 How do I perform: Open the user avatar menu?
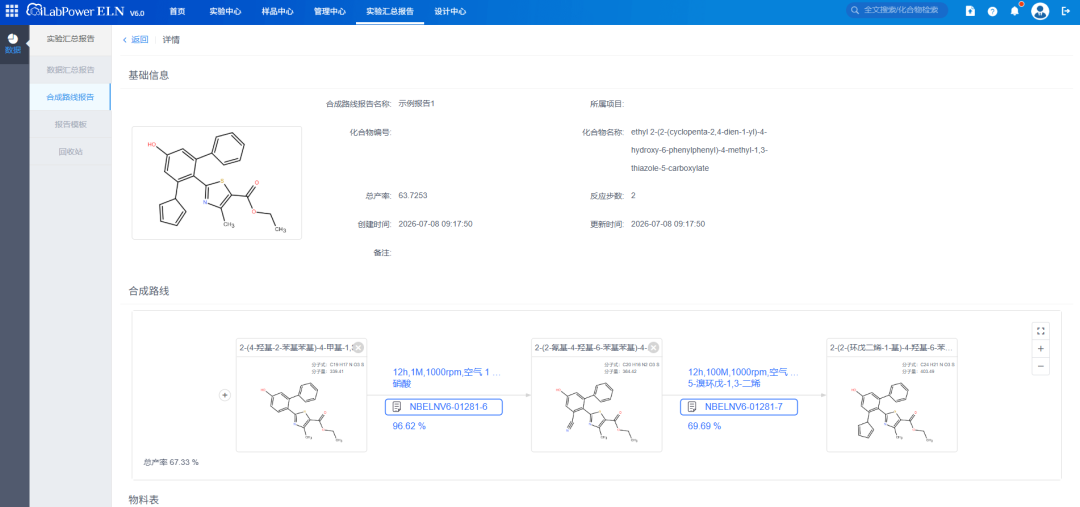click(1039, 11)
